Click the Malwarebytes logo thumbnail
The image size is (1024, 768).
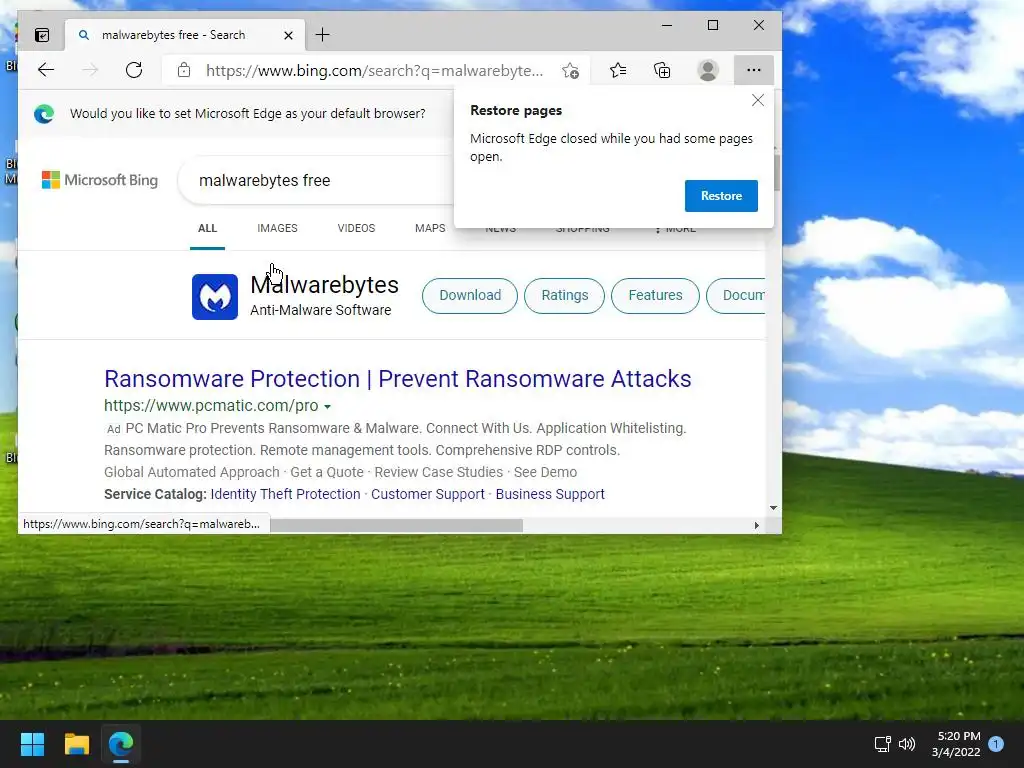(x=215, y=296)
